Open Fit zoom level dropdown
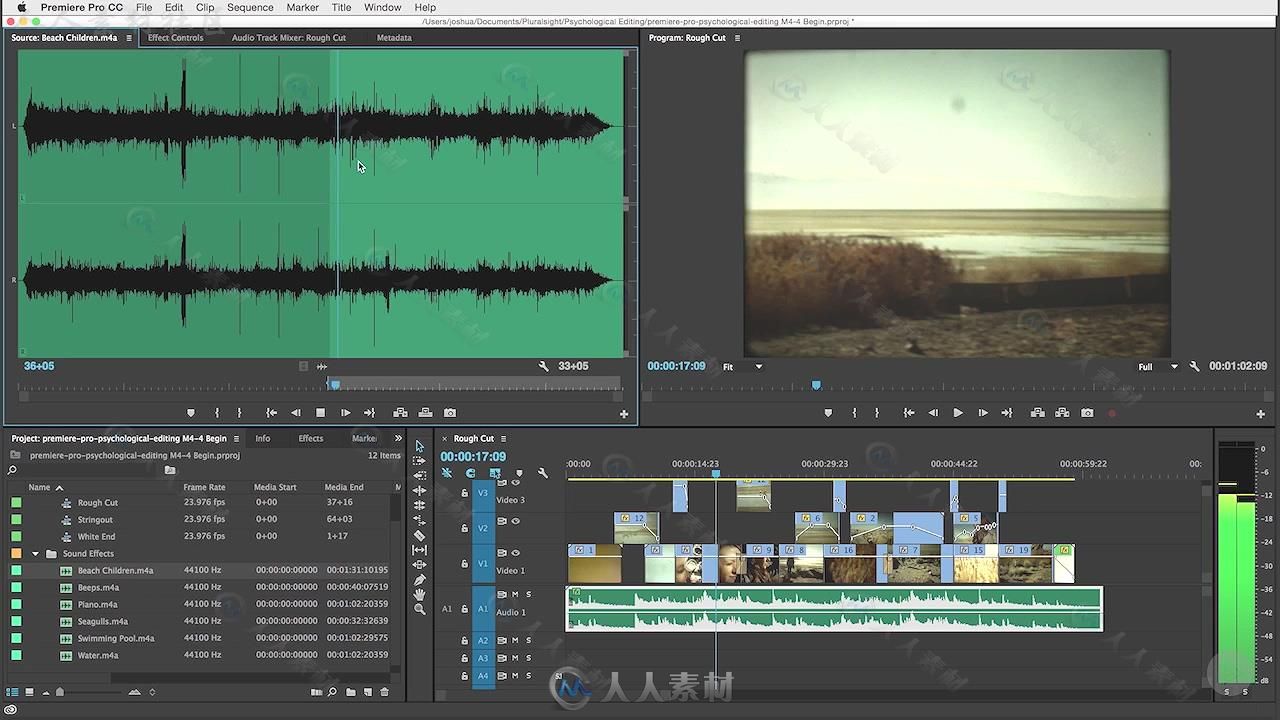 (742, 367)
